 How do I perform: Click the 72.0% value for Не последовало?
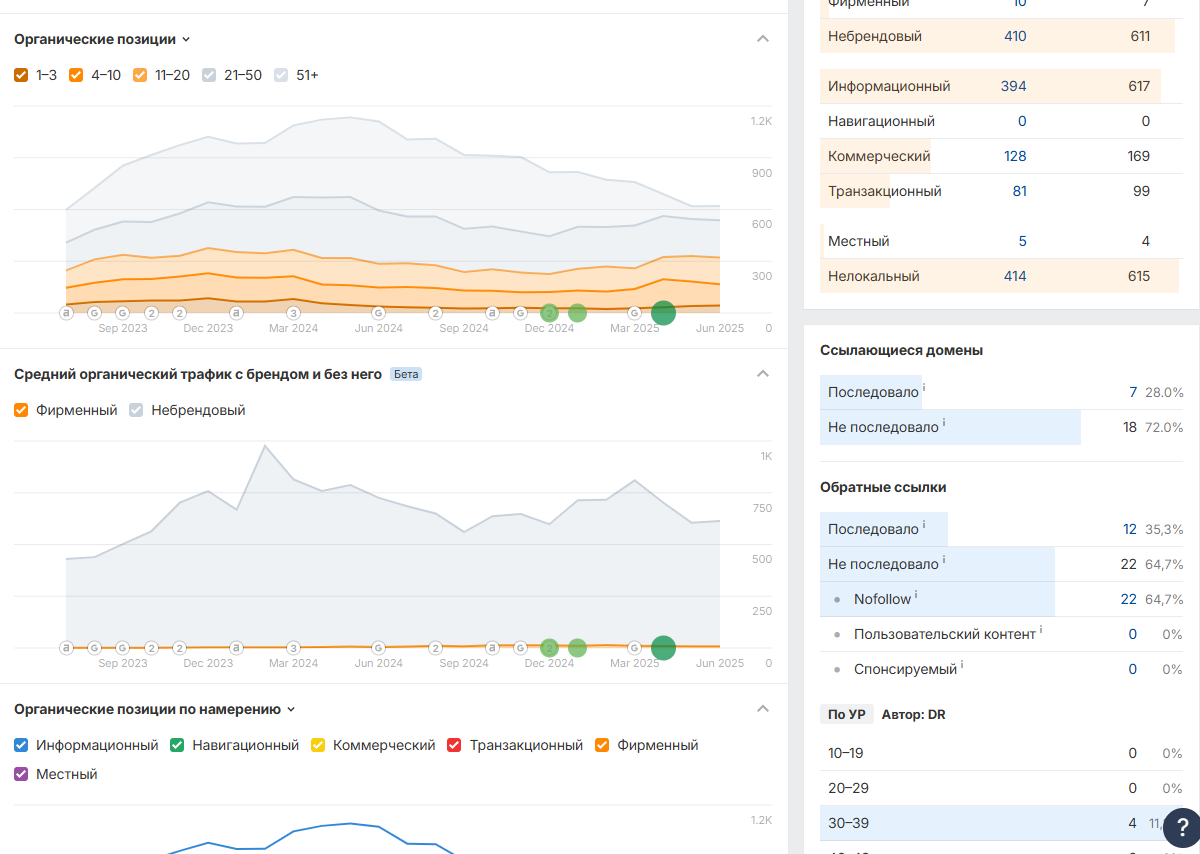pyautogui.click(x=1165, y=427)
